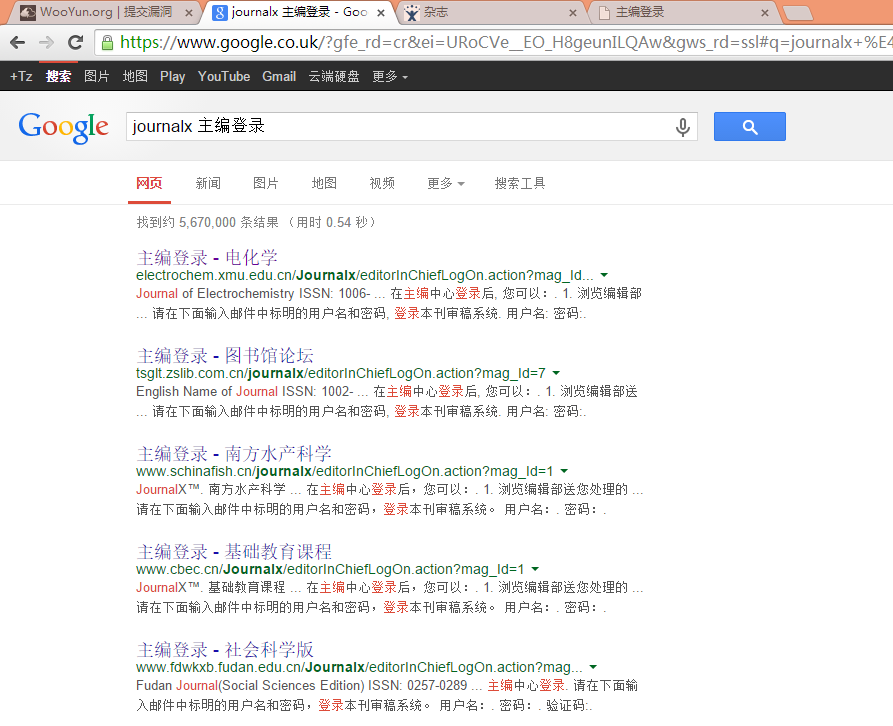Close the WooYun.org tab
The image size is (893, 726).
point(189,13)
